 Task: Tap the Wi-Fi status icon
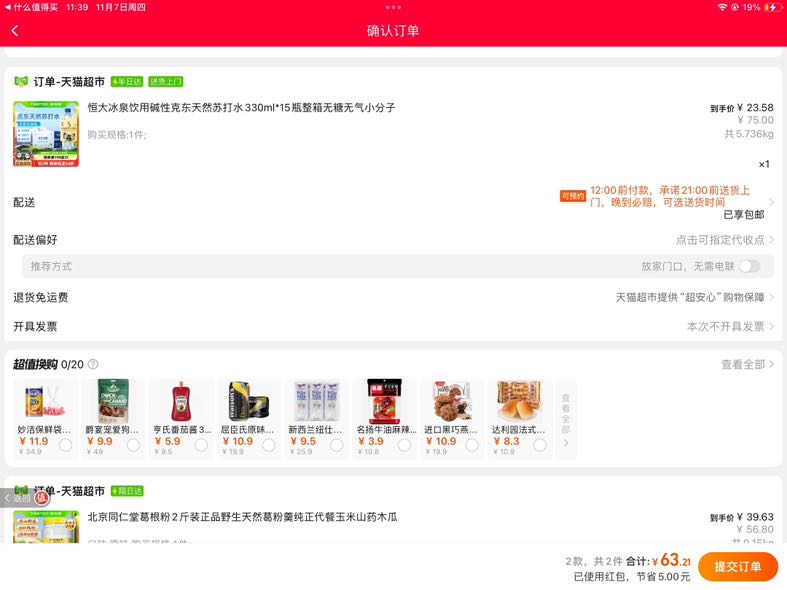[x=722, y=7]
